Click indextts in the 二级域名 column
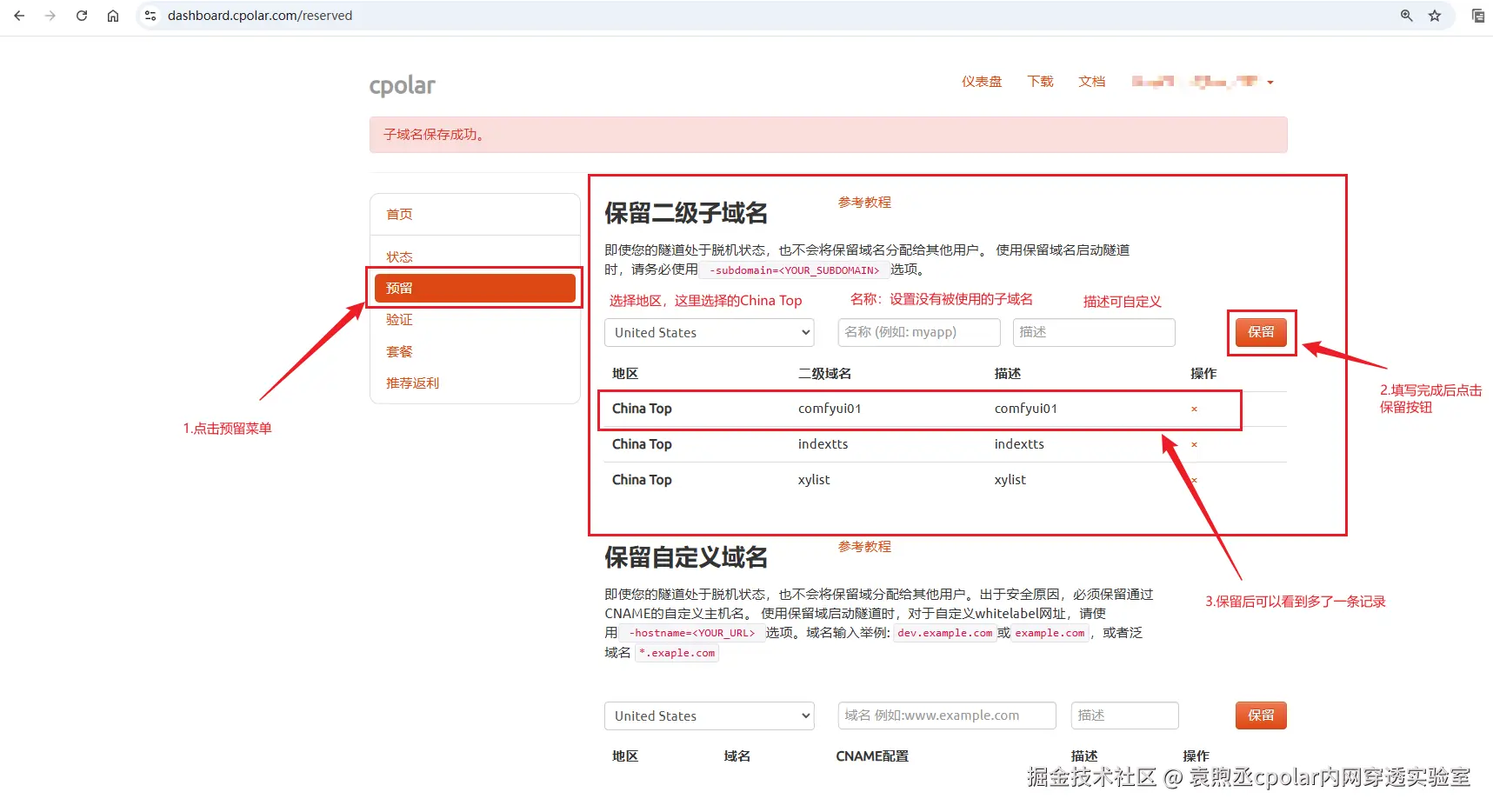This screenshot has height=812, width=1493. point(823,444)
